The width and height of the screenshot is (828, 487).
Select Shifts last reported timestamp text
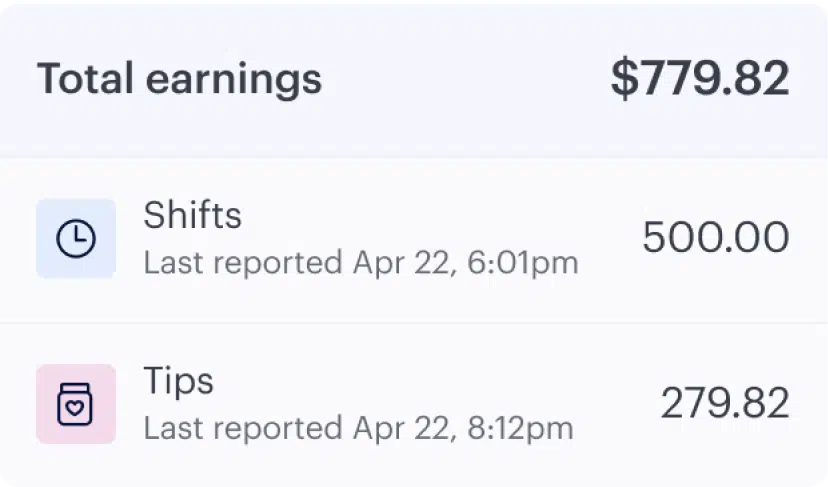360,263
